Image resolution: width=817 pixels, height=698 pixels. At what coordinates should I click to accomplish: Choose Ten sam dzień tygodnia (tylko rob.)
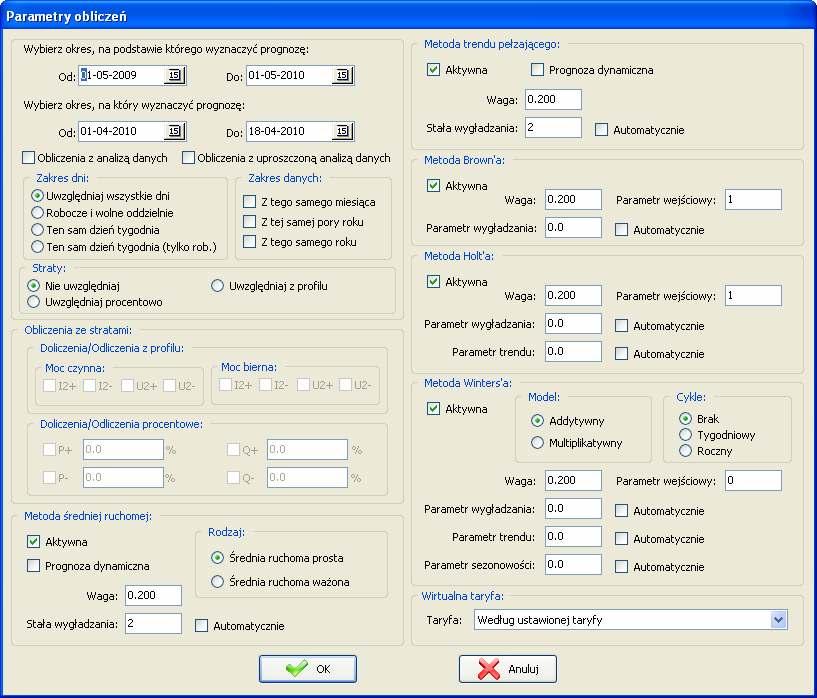pos(37,246)
